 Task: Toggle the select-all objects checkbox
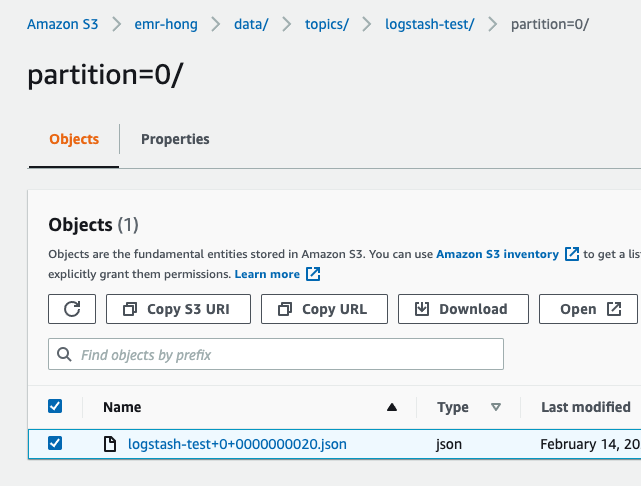tap(55, 406)
